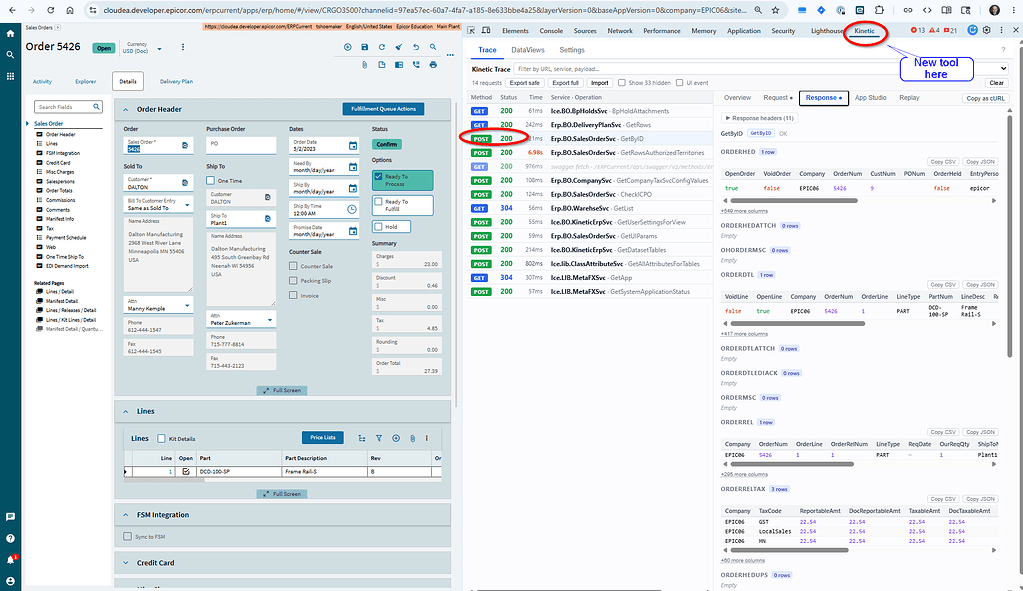The height and width of the screenshot is (591, 1023).
Task: Click the Clear trace button
Action: click(996, 83)
